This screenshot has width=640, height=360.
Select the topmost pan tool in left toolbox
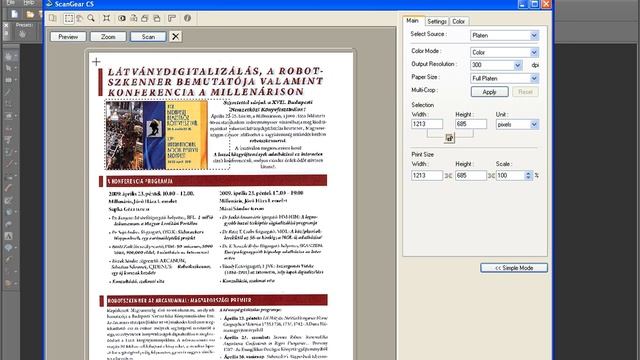point(8,56)
